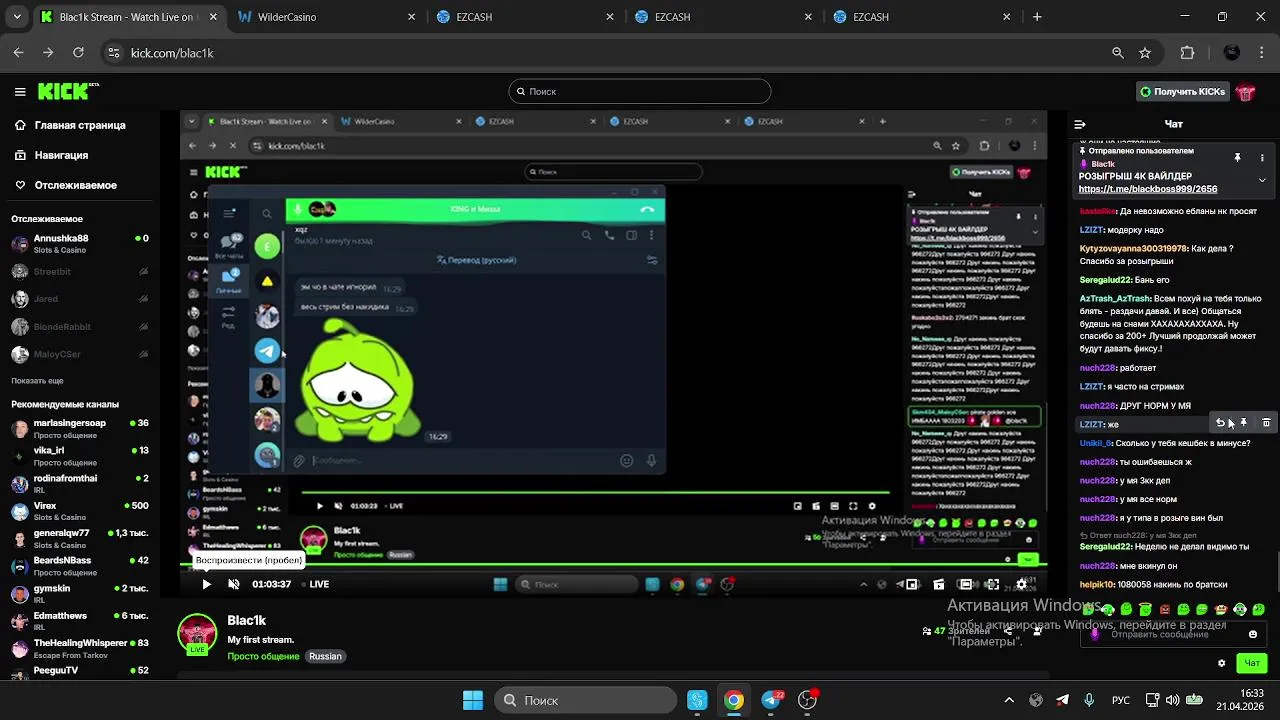Go back in browser history
Image resolution: width=1280 pixels, height=720 pixels.
[x=18, y=53]
